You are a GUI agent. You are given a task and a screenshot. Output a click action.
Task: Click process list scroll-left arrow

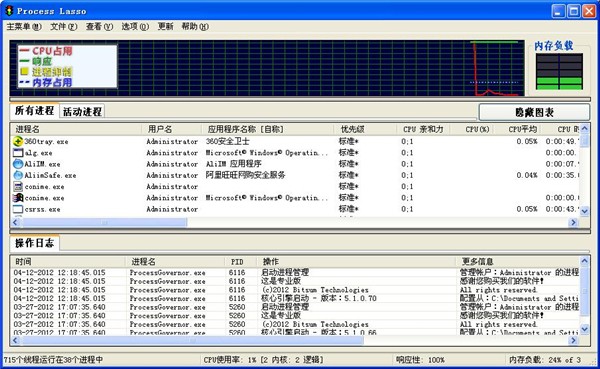click(x=16, y=222)
